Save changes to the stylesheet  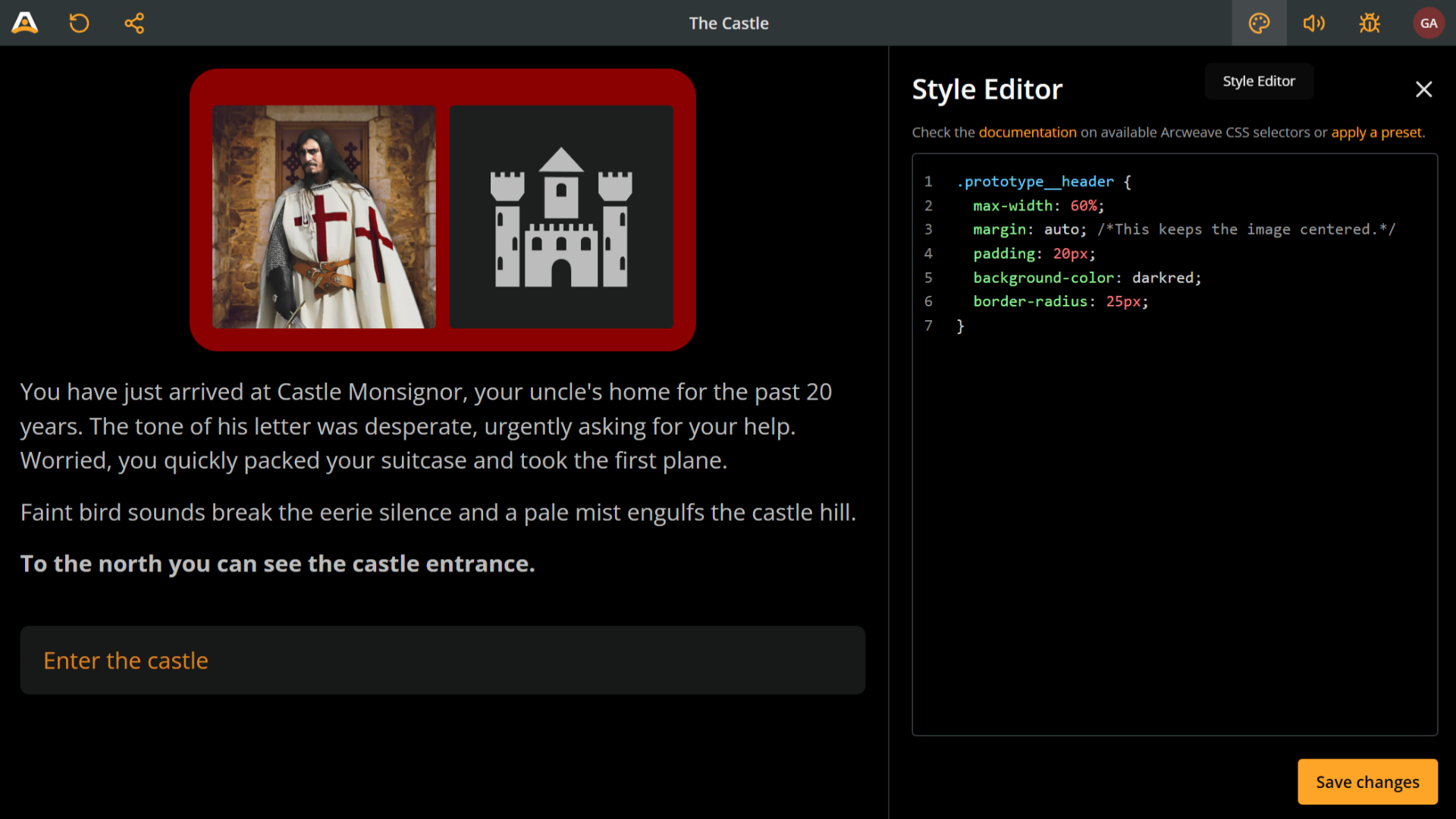pyautogui.click(x=1367, y=782)
